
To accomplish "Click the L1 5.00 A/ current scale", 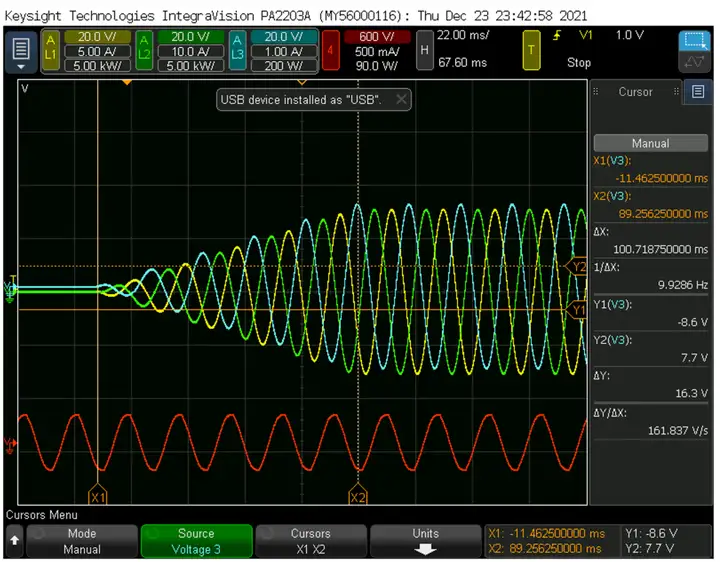I will (97, 51).
